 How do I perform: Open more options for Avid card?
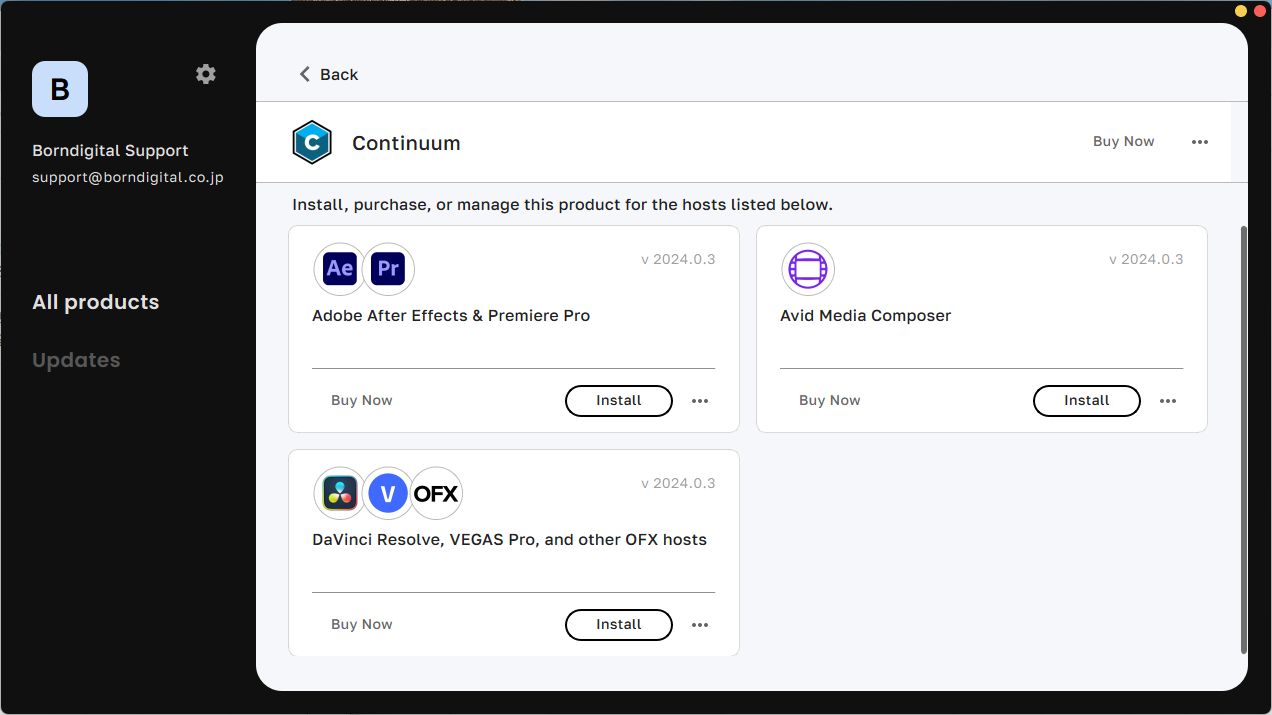click(x=1168, y=401)
